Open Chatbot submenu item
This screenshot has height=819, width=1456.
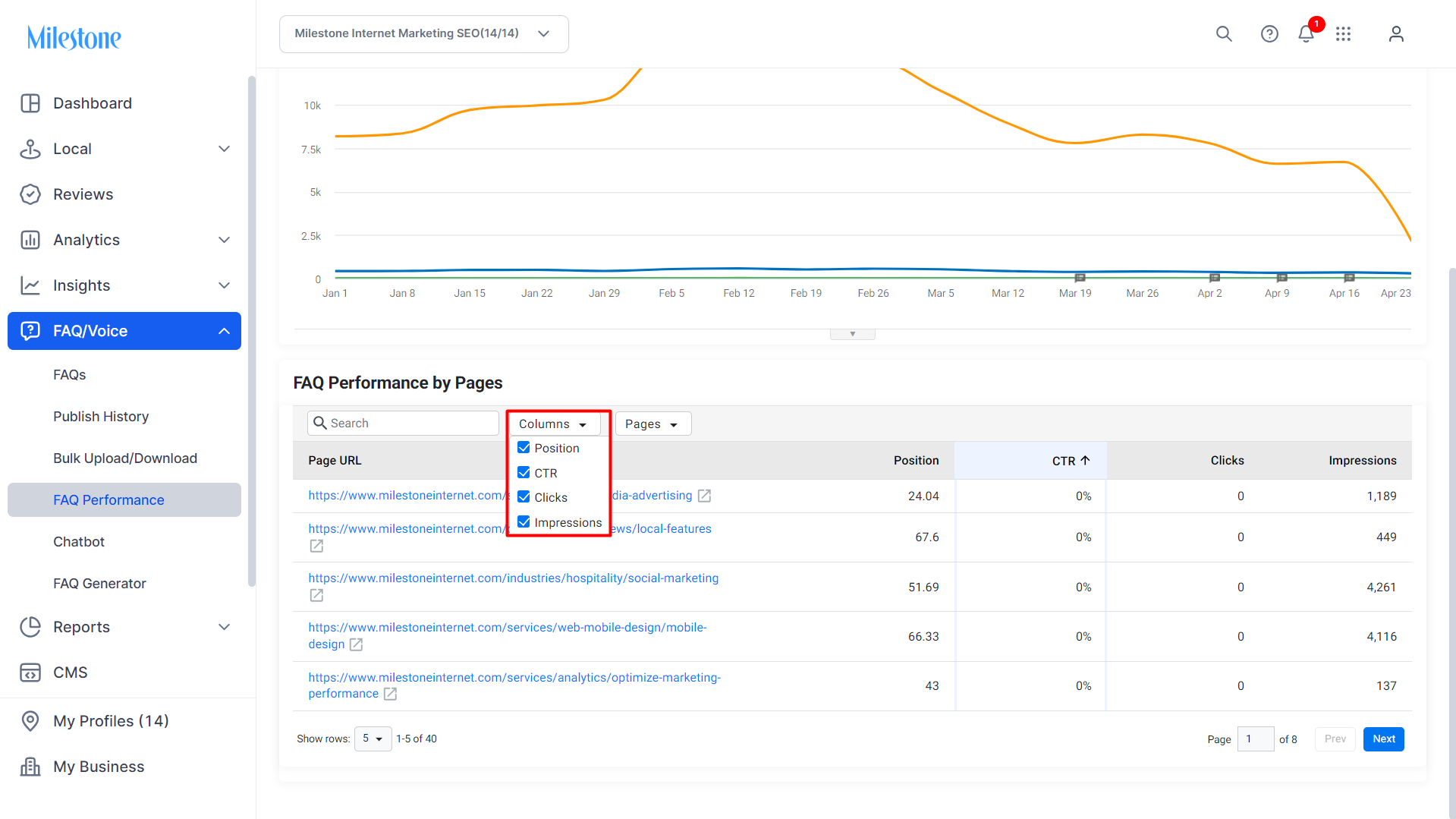point(79,542)
